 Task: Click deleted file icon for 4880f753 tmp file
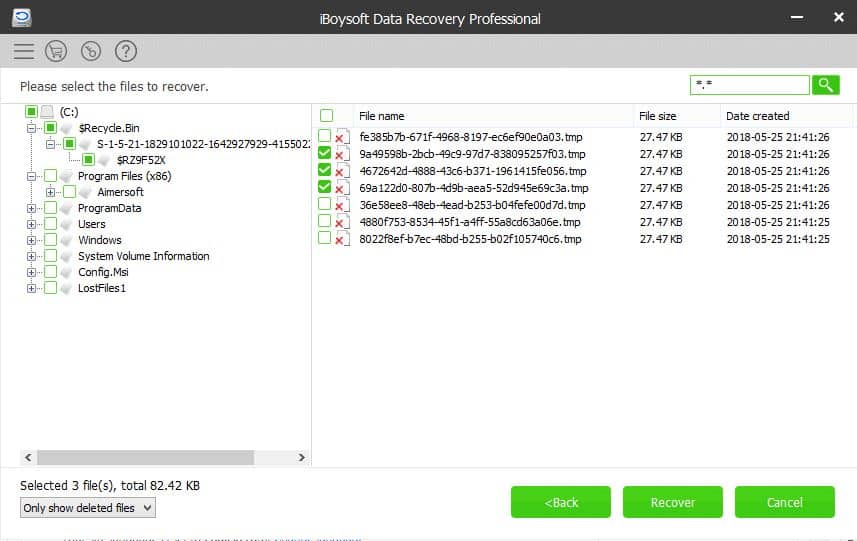click(342, 222)
